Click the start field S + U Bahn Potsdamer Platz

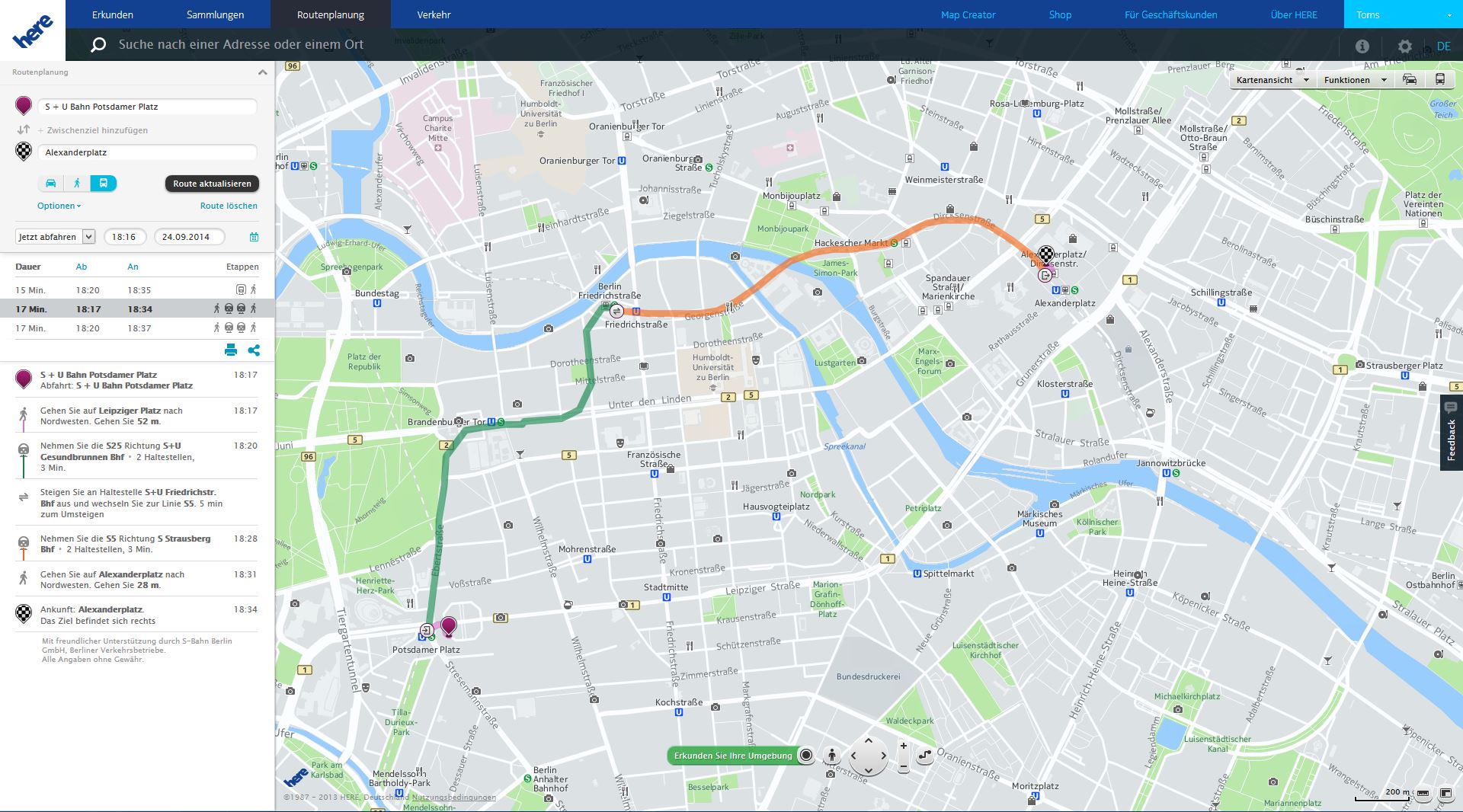[x=147, y=107]
